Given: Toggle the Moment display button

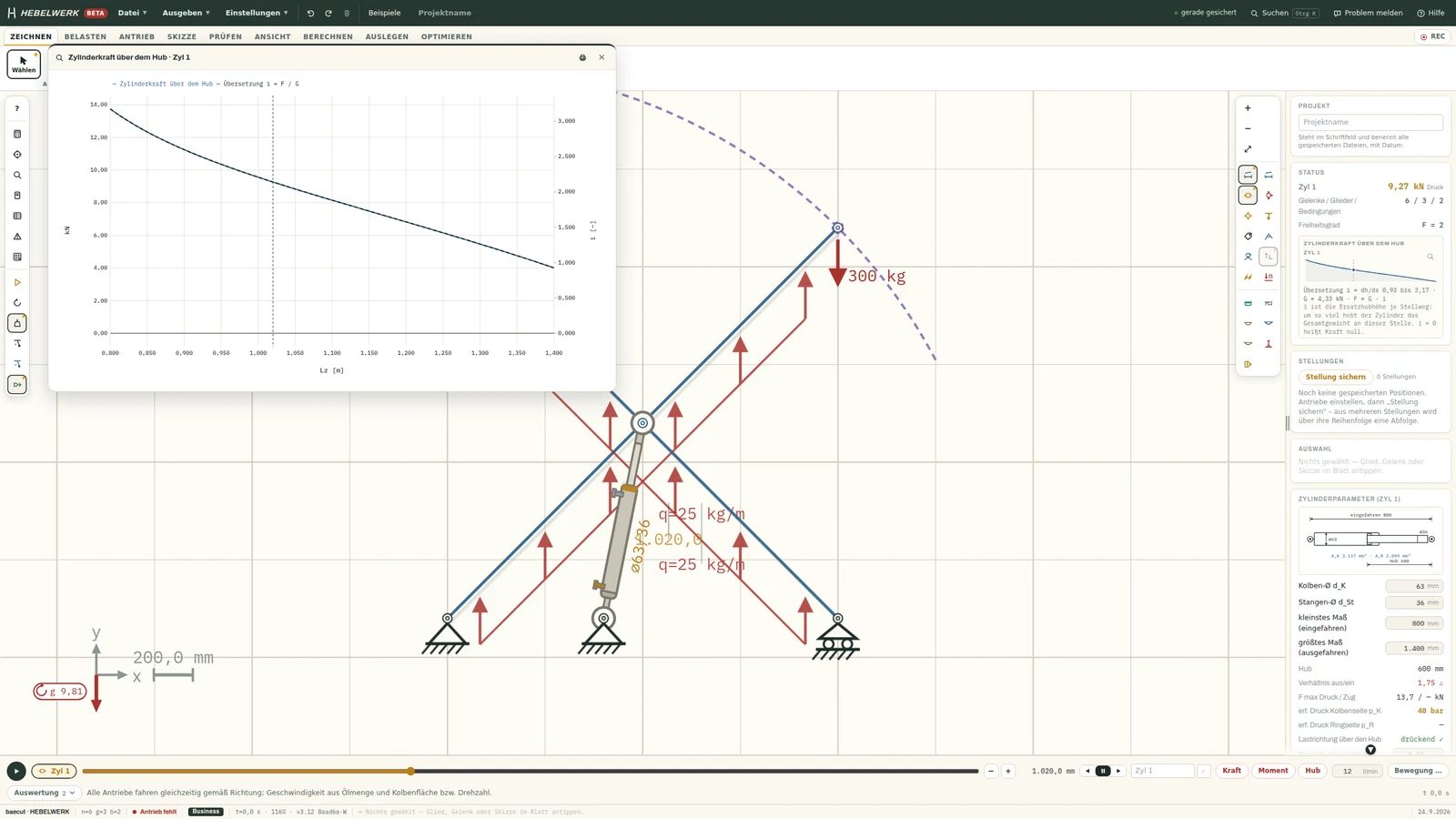Looking at the screenshot, I should 1273,771.
